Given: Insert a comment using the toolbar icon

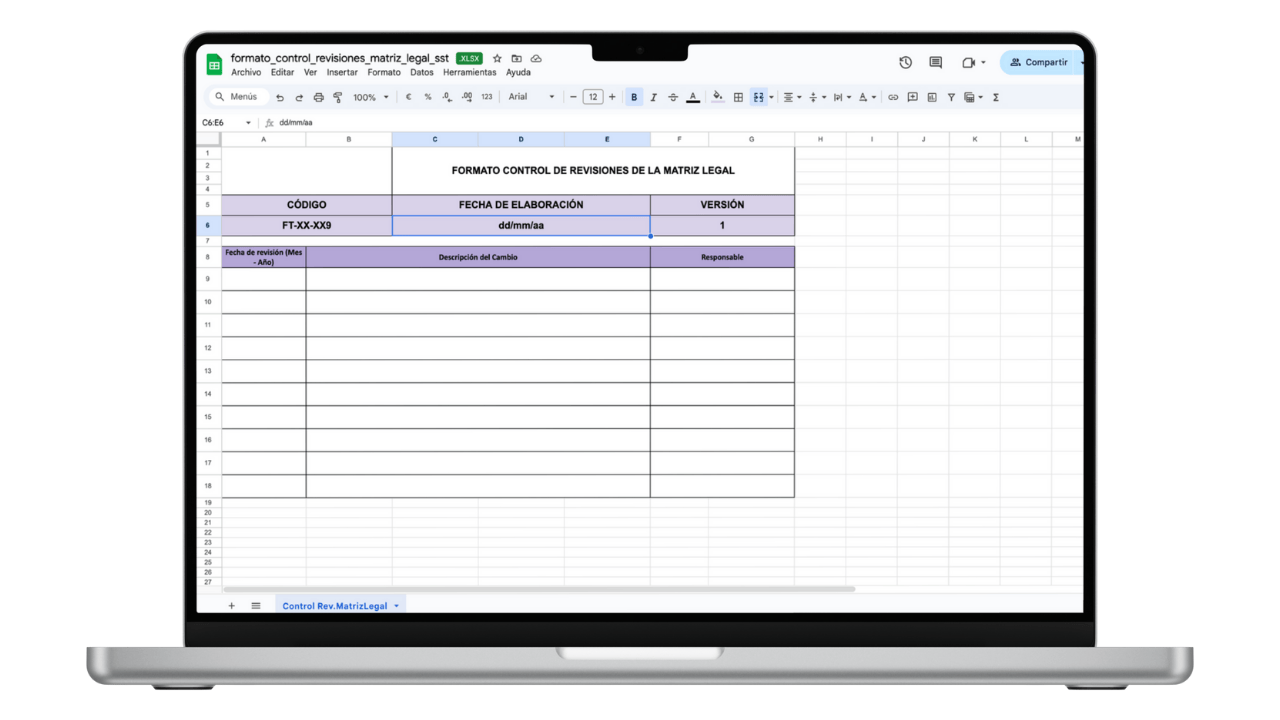Looking at the screenshot, I should tap(912, 97).
